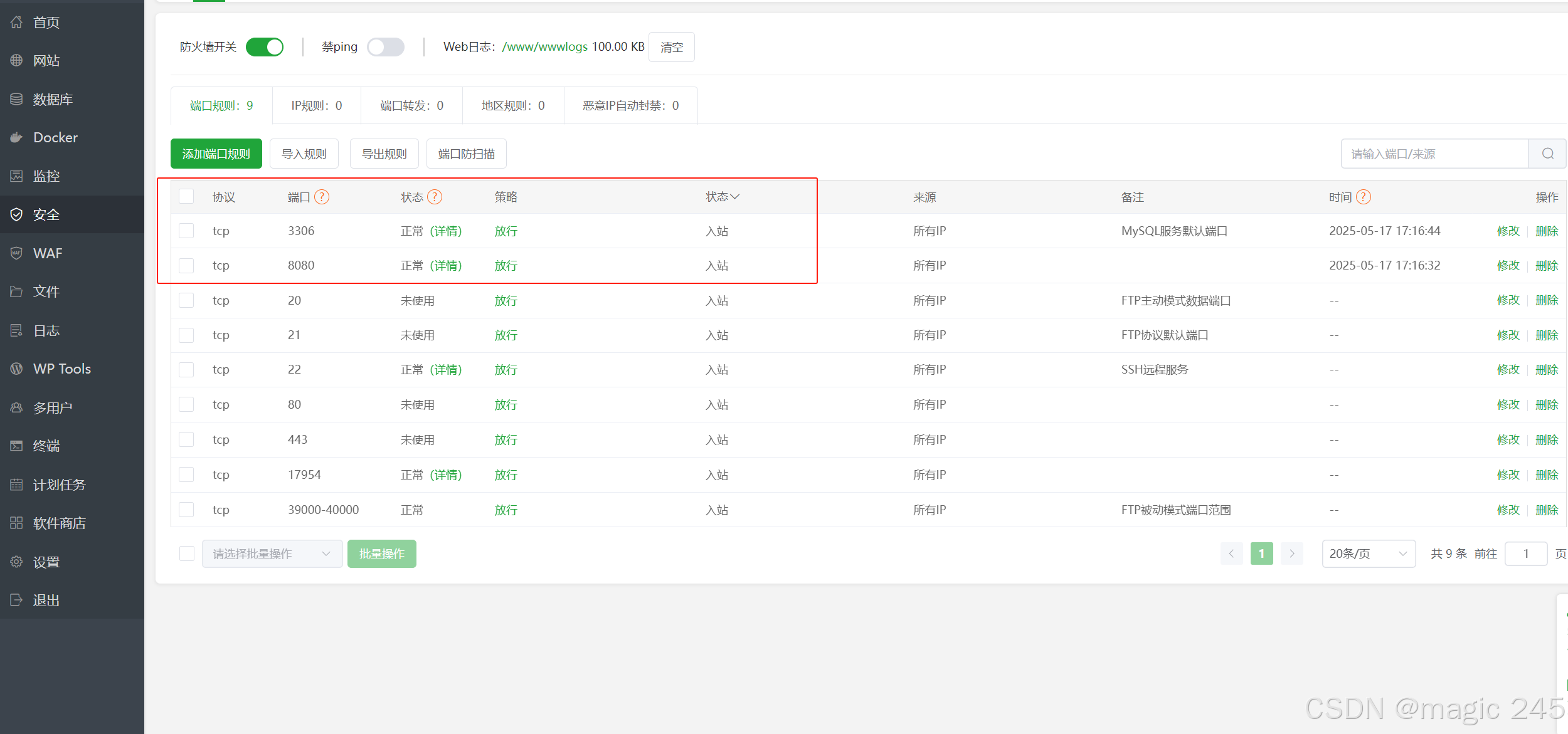Click the 数据库 database icon in sidebar
Image resolution: width=1568 pixels, height=734 pixels.
[x=16, y=99]
